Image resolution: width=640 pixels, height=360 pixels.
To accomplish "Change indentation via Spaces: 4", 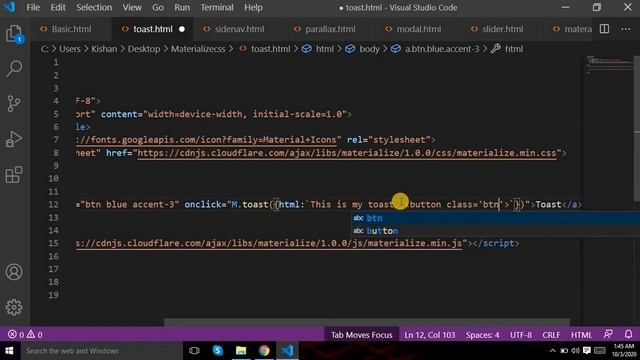I will (482, 335).
